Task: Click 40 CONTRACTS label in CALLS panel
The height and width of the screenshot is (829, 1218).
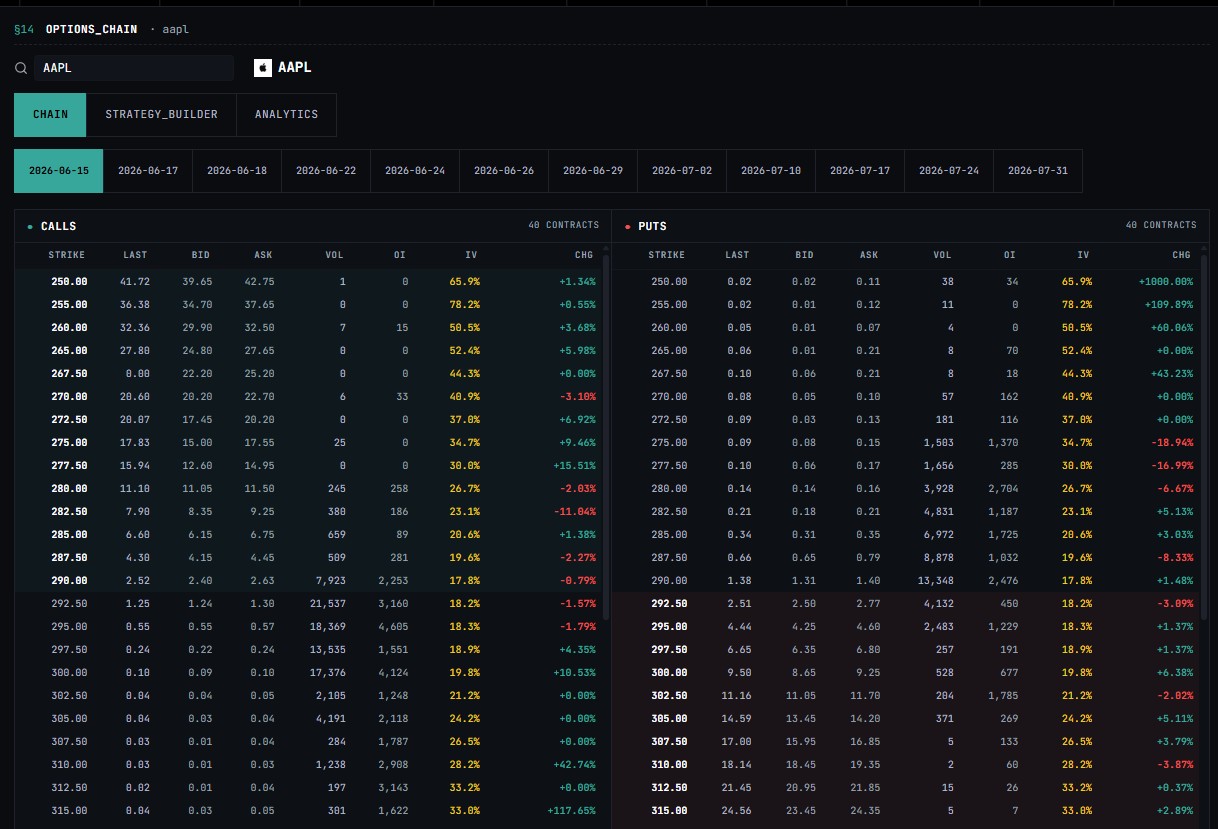Action: tap(564, 225)
